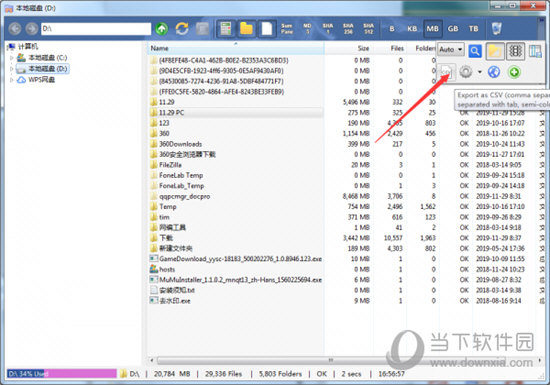Enable MD5 checksum calculation
The width and height of the screenshot is (550, 385).
point(307,28)
